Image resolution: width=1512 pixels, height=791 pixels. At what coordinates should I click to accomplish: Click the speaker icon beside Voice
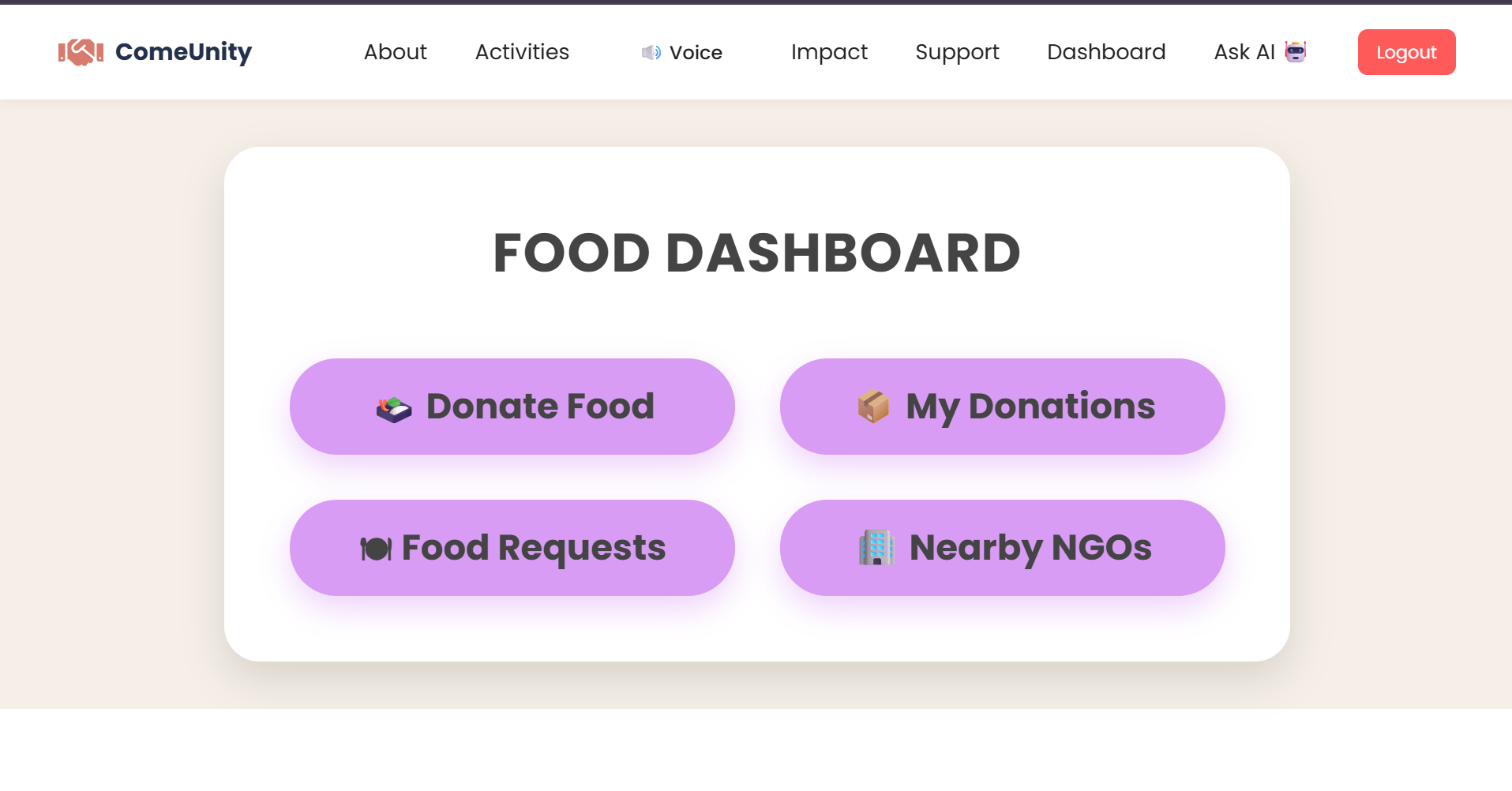(651, 53)
